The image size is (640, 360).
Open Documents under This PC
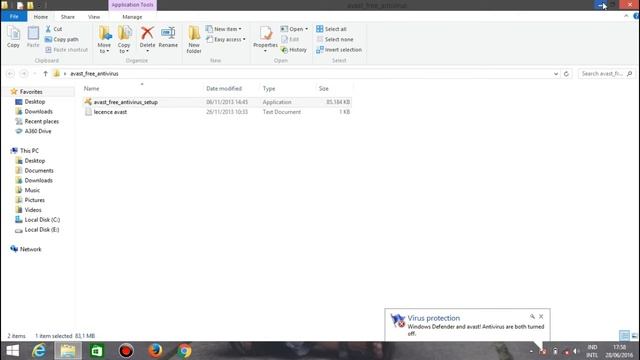pyautogui.click(x=39, y=170)
